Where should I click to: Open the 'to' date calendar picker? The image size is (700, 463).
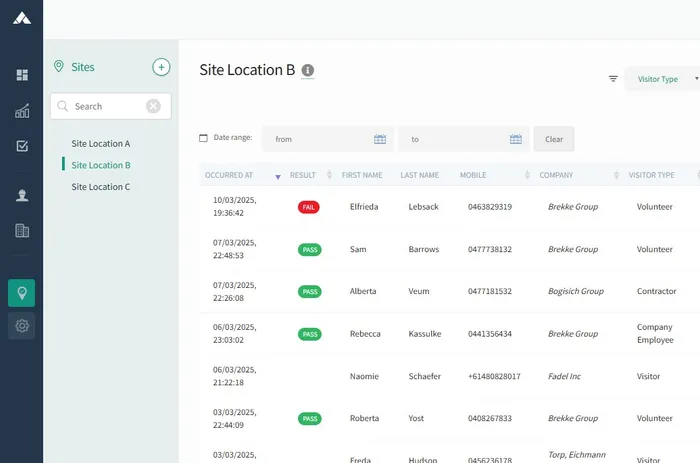tap(516, 139)
